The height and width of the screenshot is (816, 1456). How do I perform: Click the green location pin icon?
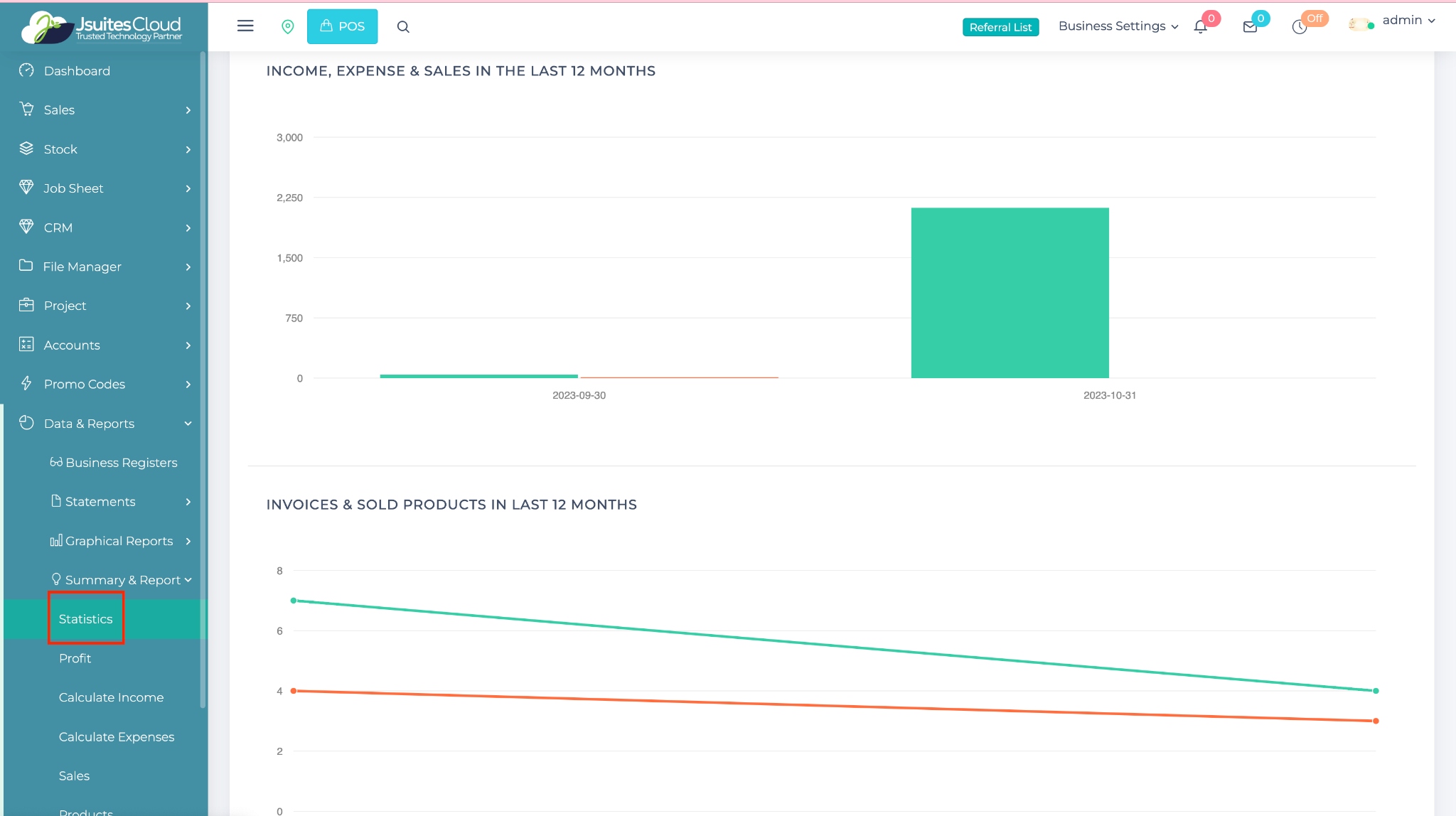pyautogui.click(x=288, y=26)
